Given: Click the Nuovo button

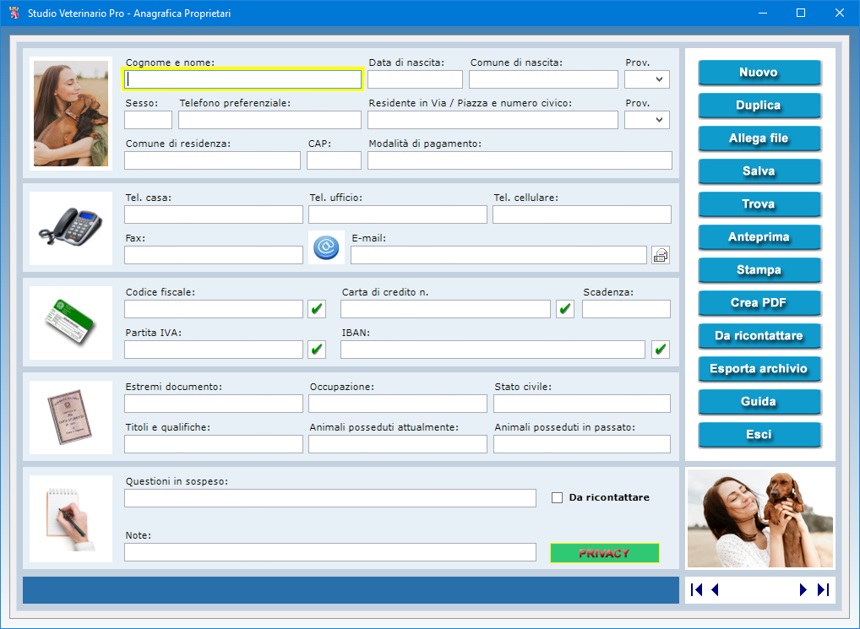Looking at the screenshot, I should click(x=759, y=72).
